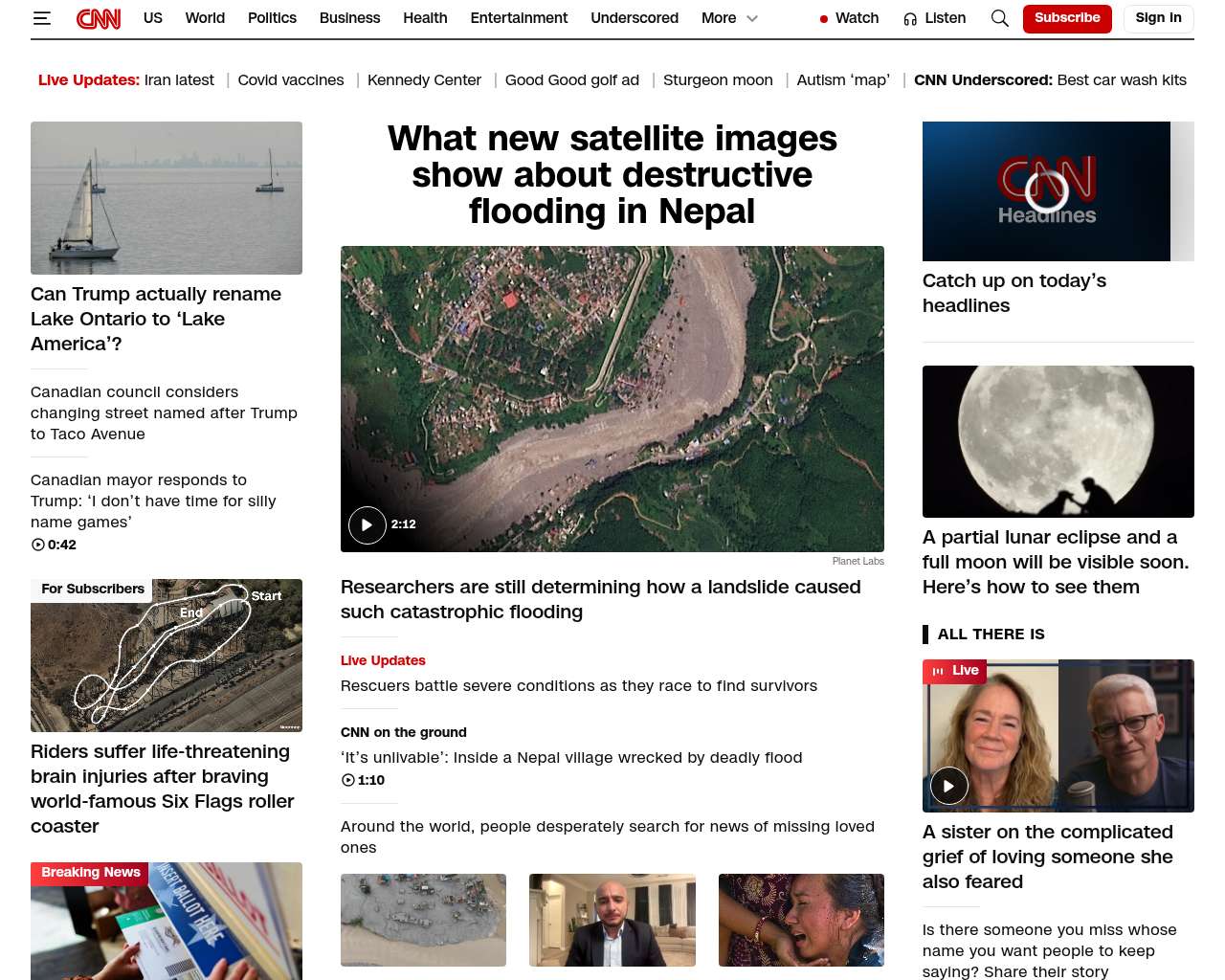
Task: Open red Live Updates label under Nepal story
Action: (x=383, y=660)
